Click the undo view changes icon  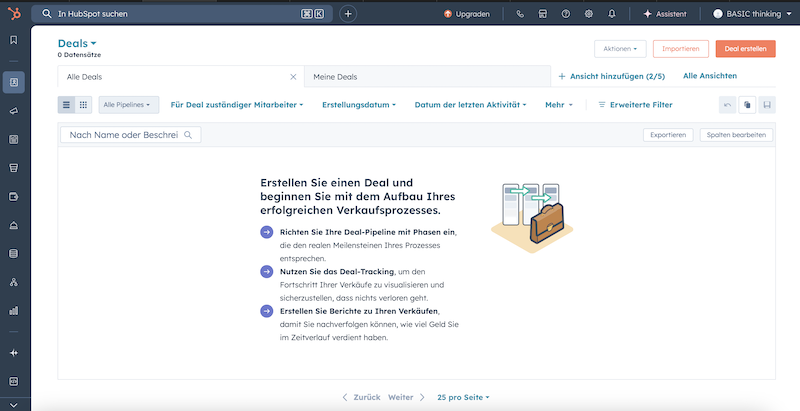[x=728, y=105]
